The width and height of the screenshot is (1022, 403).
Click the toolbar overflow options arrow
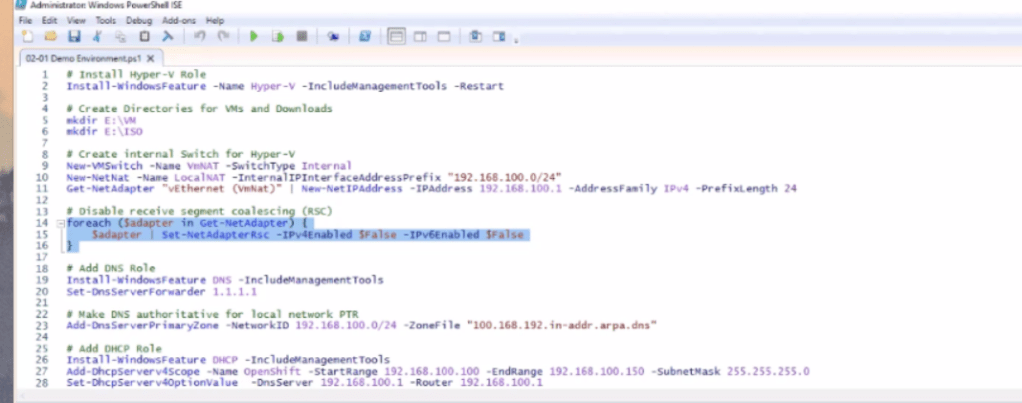click(x=516, y=41)
